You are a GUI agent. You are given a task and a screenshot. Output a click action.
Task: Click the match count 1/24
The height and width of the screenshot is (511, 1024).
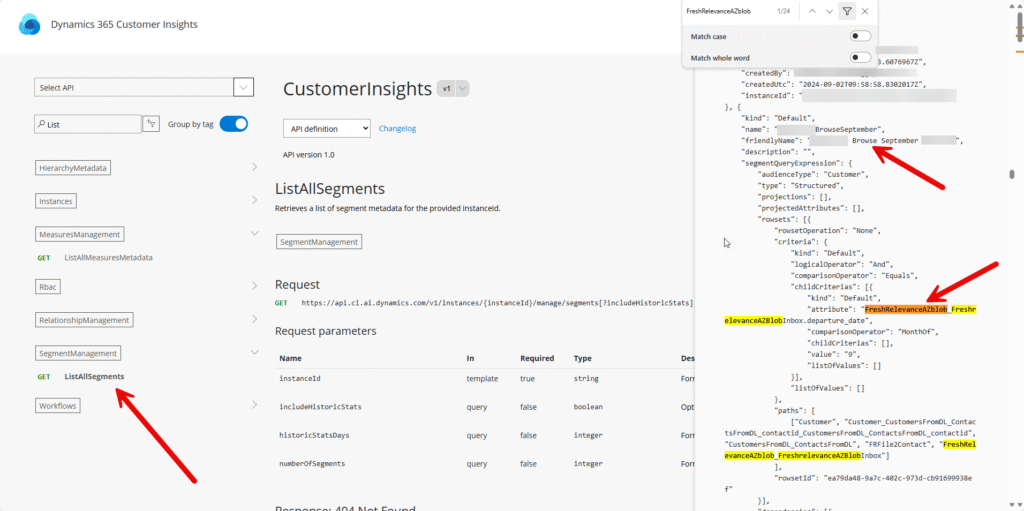coord(784,11)
